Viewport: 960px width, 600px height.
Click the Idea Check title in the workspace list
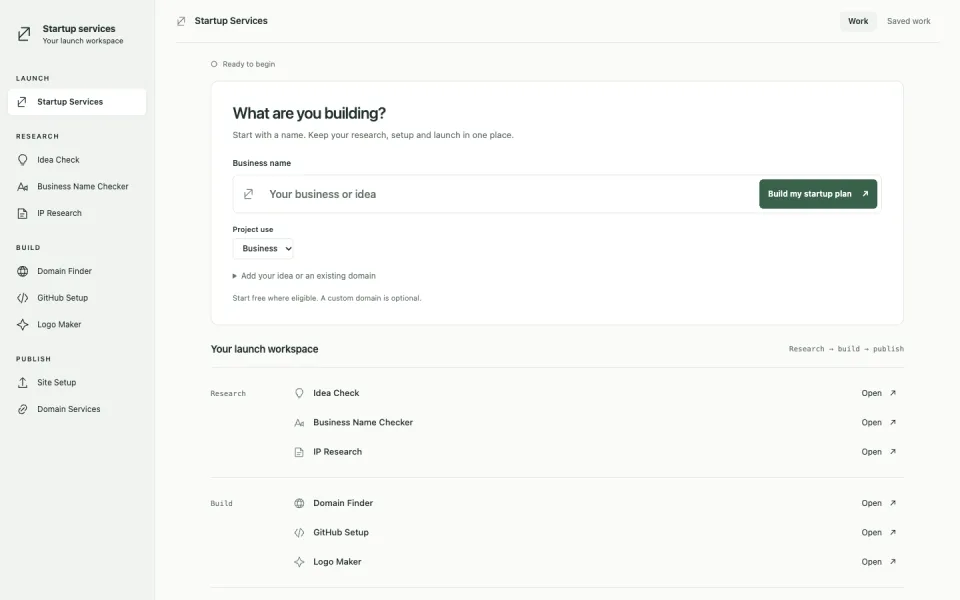pos(336,393)
